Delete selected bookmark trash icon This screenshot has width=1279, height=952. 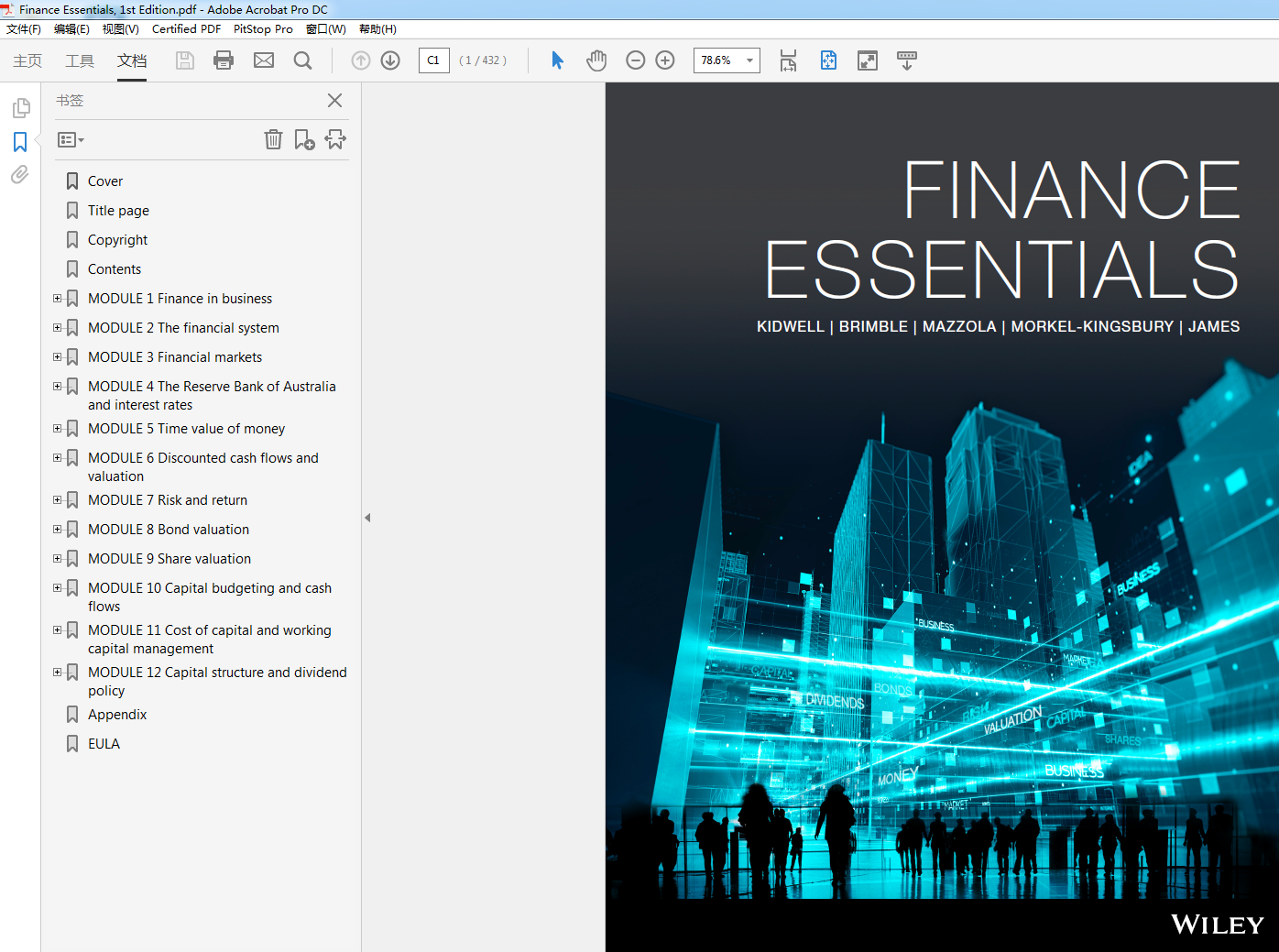(273, 139)
